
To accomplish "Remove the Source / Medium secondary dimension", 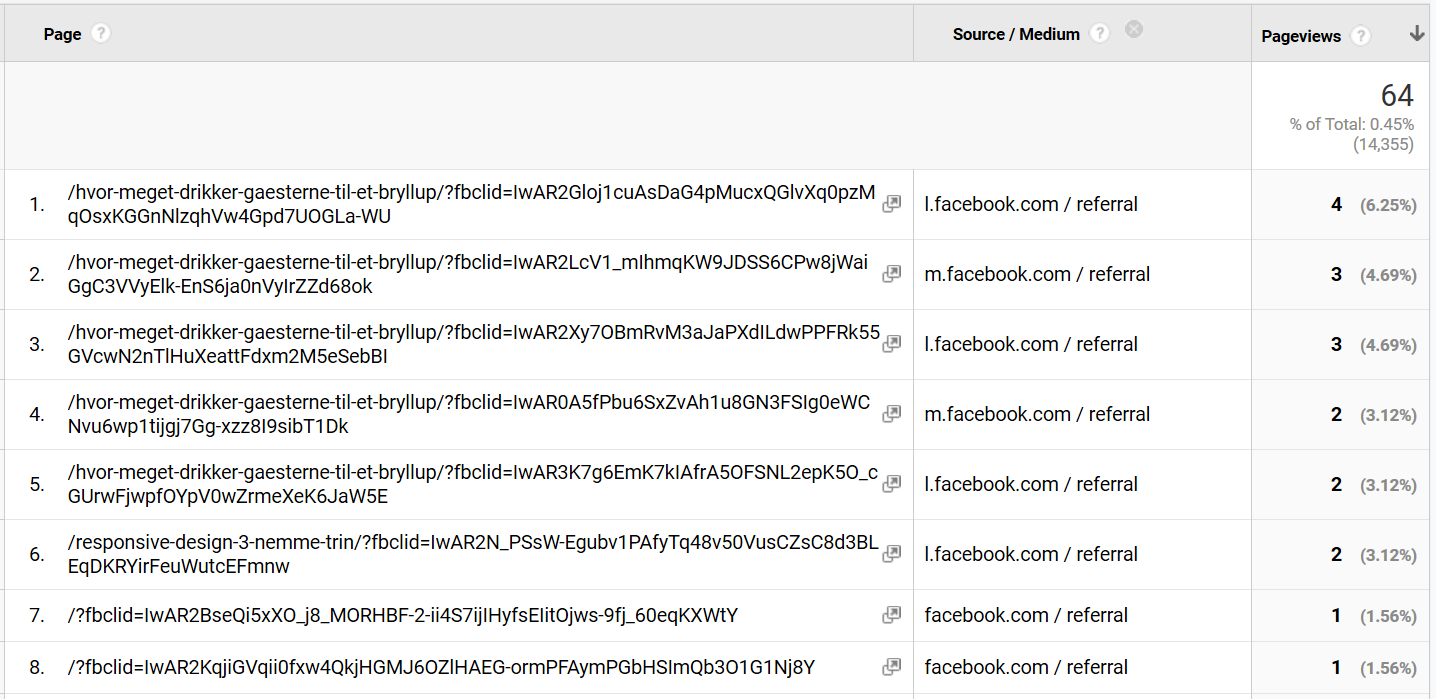I will pyautogui.click(x=1133, y=30).
